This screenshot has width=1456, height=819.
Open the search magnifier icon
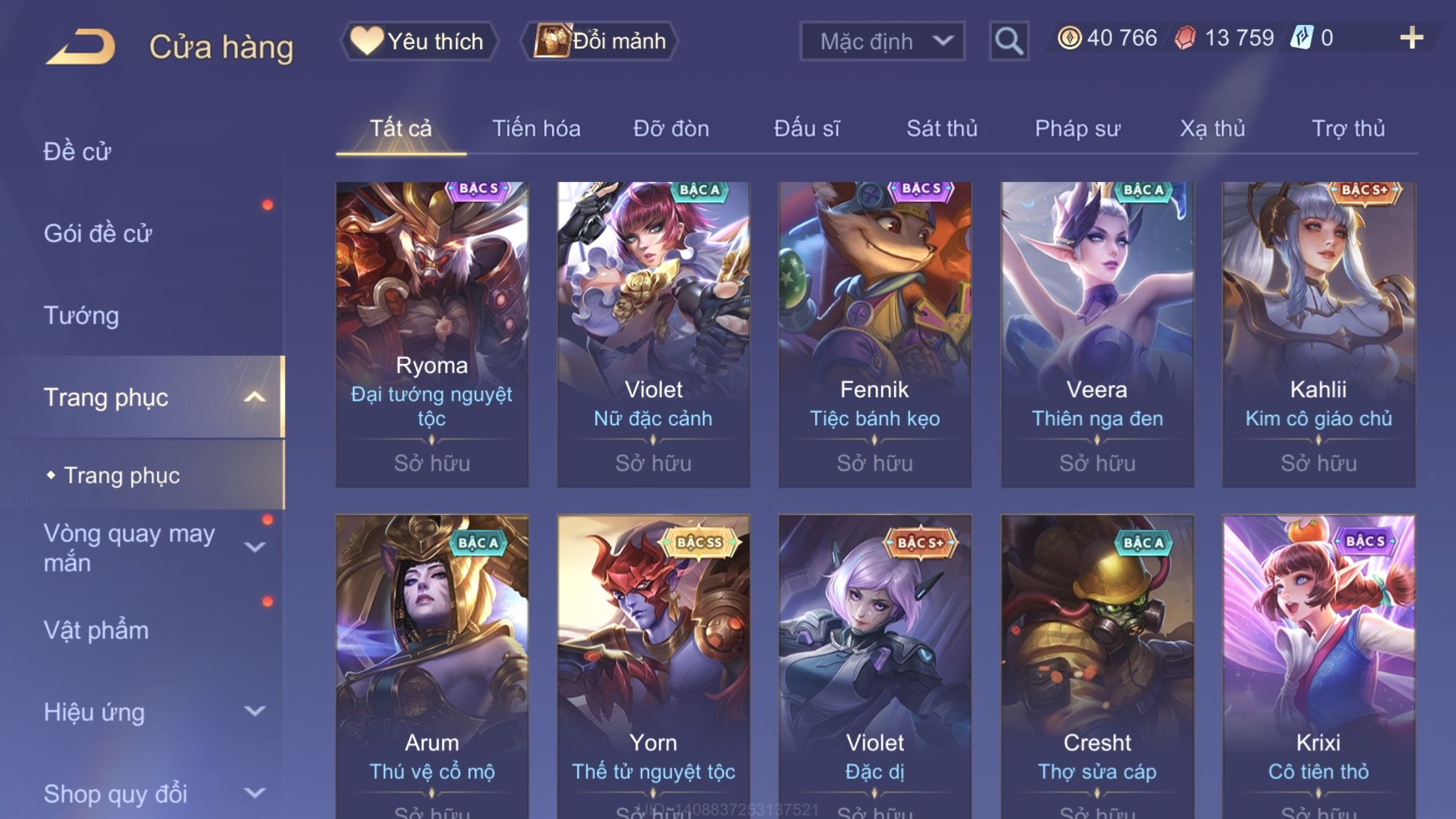pos(1008,41)
